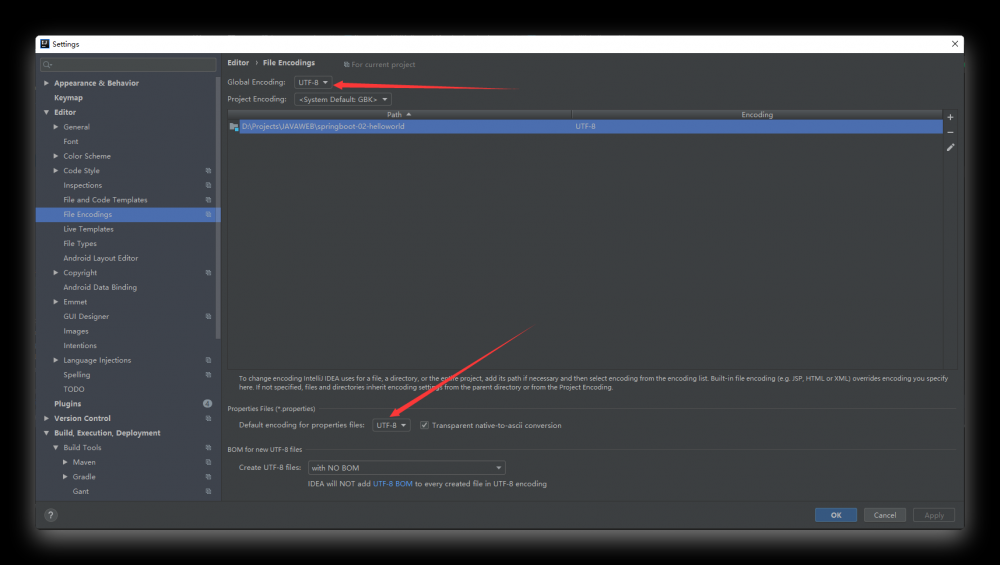
Task: Click the Cancel button
Action: (x=885, y=515)
